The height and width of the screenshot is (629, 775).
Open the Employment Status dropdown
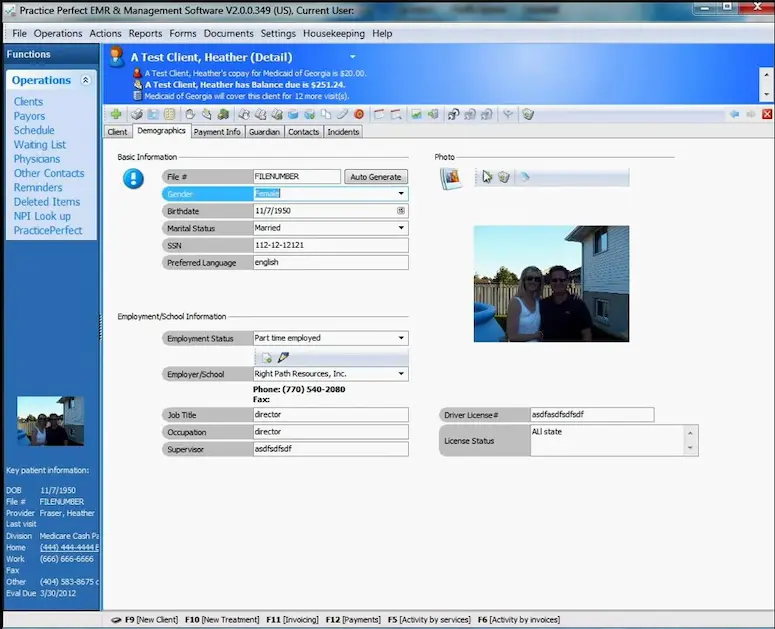coord(401,338)
